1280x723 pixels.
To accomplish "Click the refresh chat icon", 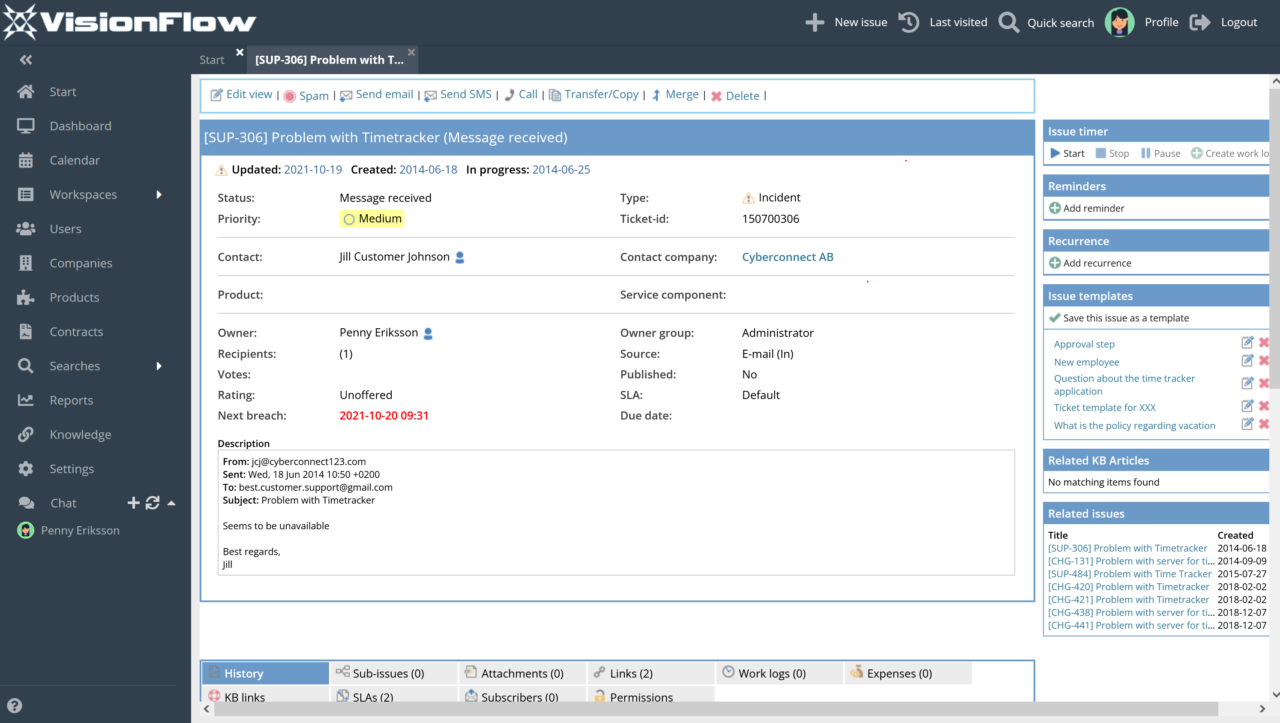I will tap(152, 503).
